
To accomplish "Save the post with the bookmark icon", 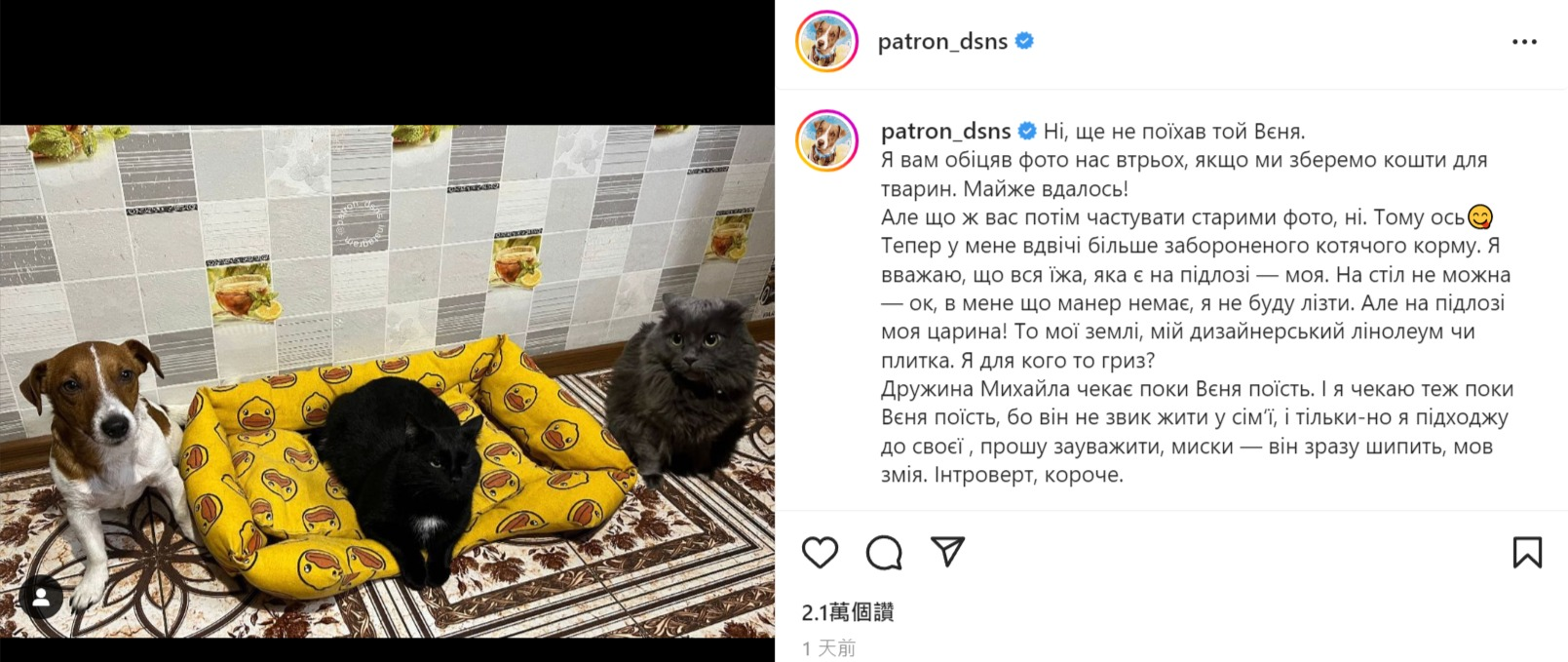I will tap(1527, 553).
